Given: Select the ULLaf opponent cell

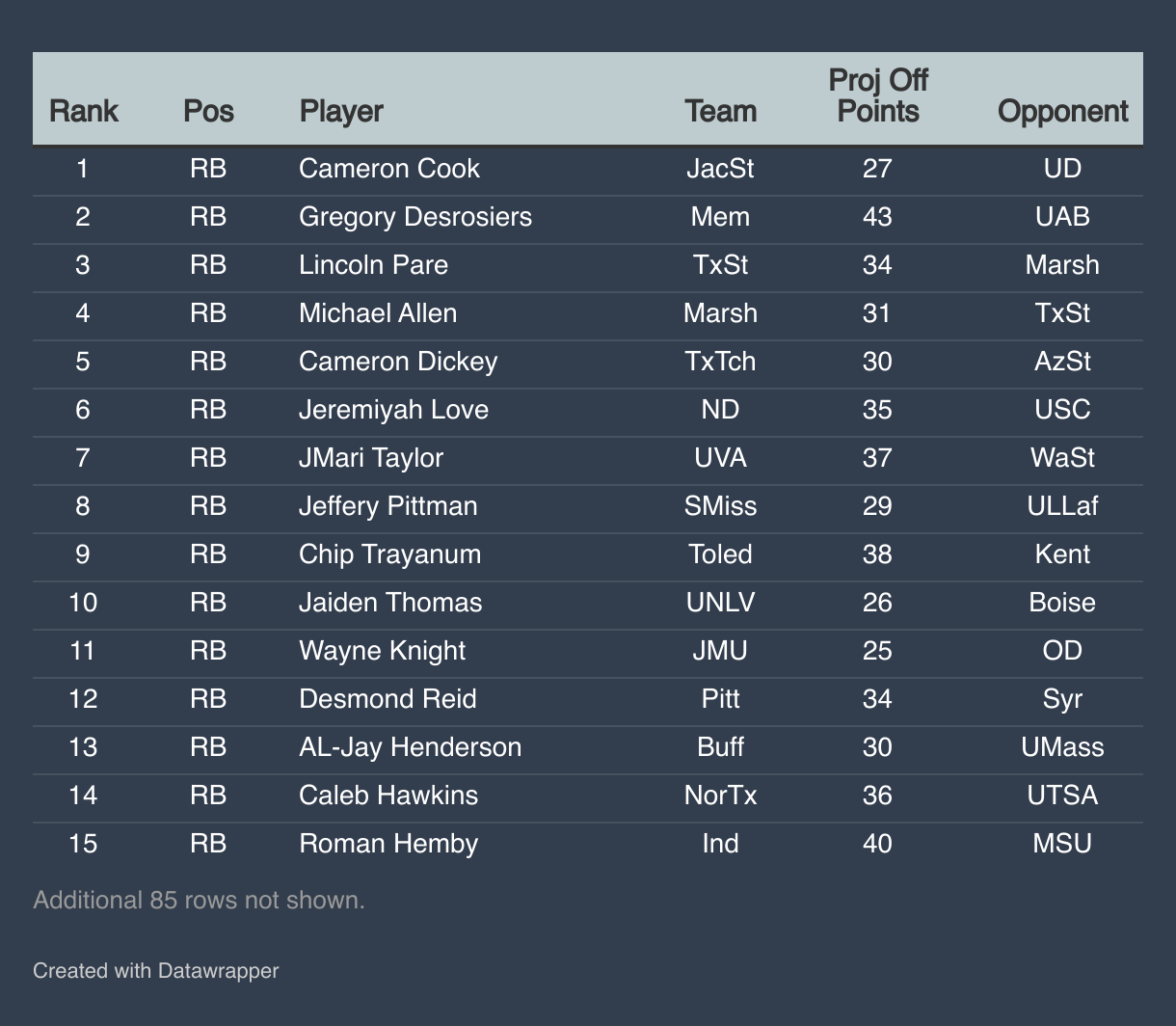Looking at the screenshot, I should [1062, 506].
